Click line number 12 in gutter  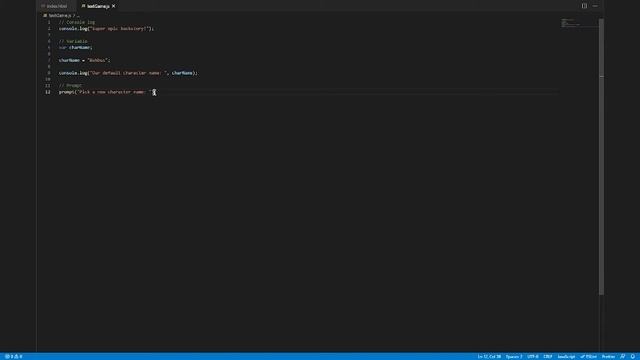coord(48,92)
